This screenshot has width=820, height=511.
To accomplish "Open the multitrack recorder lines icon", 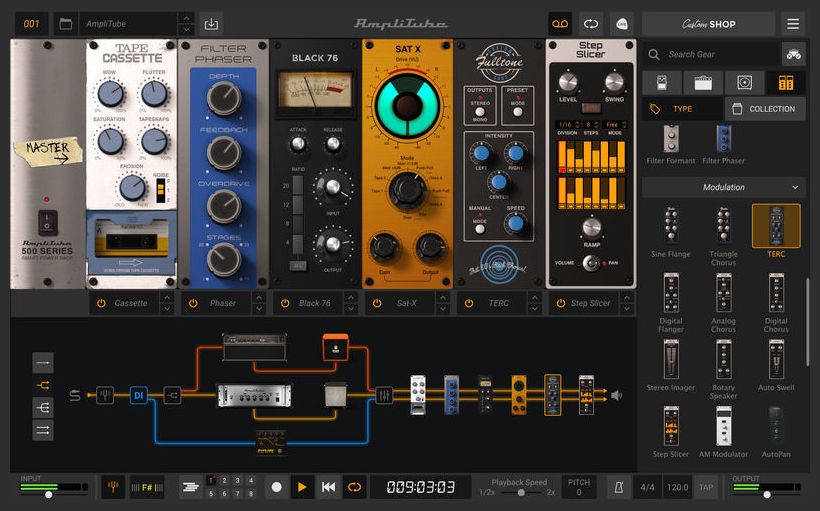I will tap(191, 487).
